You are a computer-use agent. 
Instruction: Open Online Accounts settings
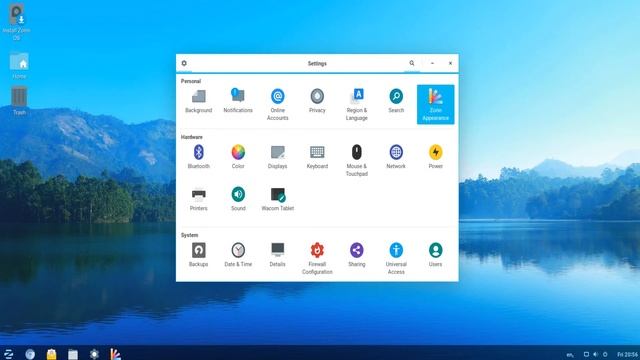(278, 104)
